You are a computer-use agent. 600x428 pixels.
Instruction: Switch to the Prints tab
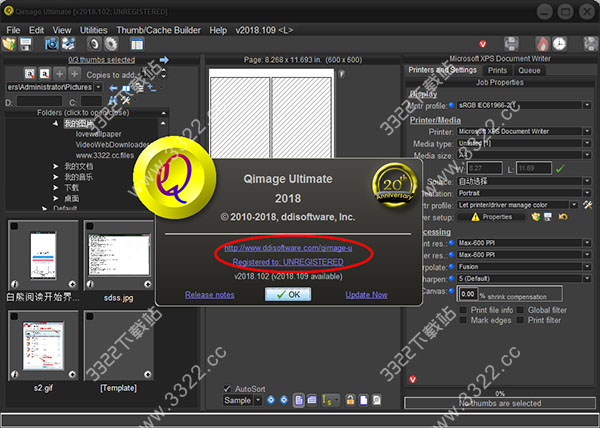tap(497, 70)
